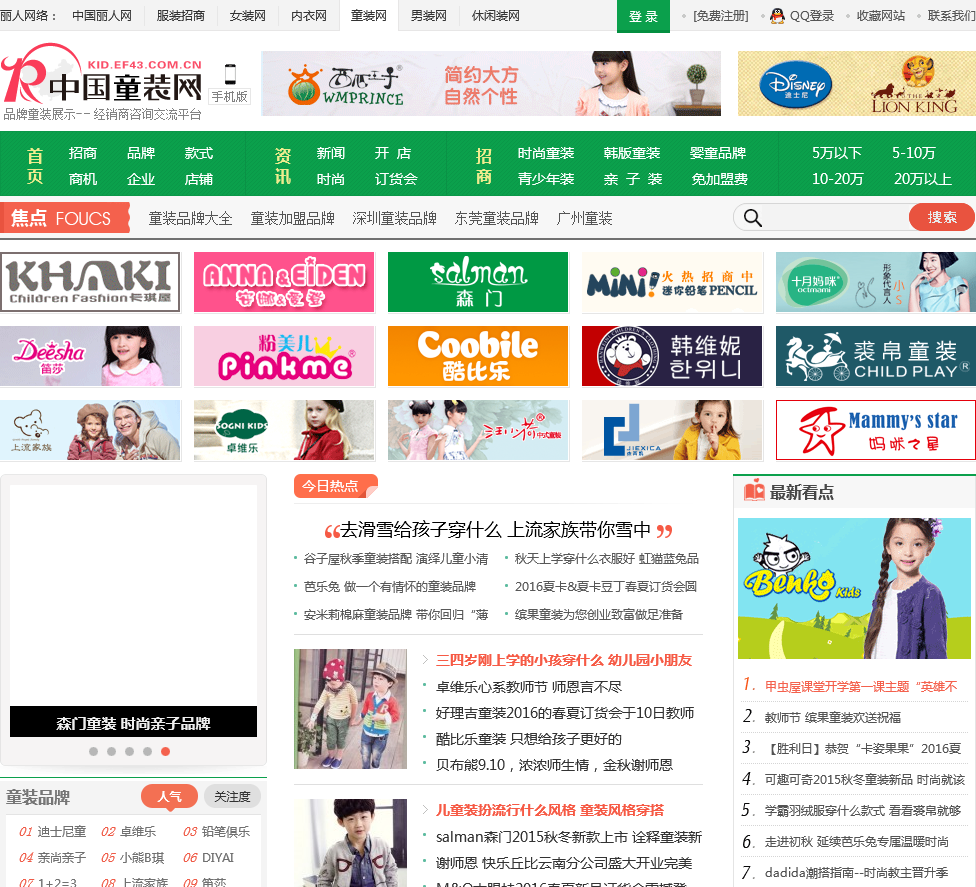
Task: Open the 韩维妮 brand banner
Action: pyautogui.click(x=672, y=356)
